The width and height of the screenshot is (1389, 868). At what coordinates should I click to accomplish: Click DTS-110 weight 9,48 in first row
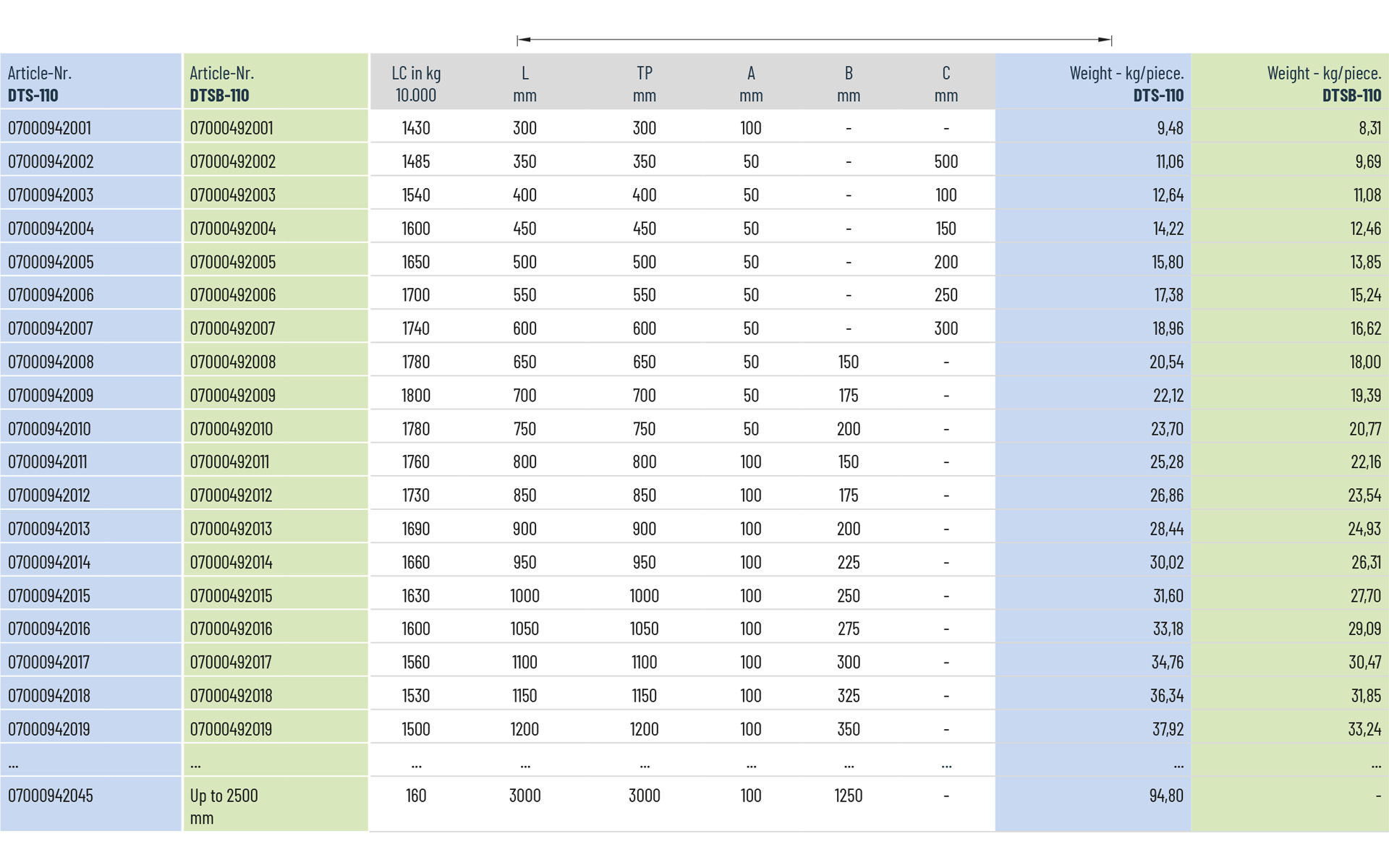pyautogui.click(x=1169, y=128)
